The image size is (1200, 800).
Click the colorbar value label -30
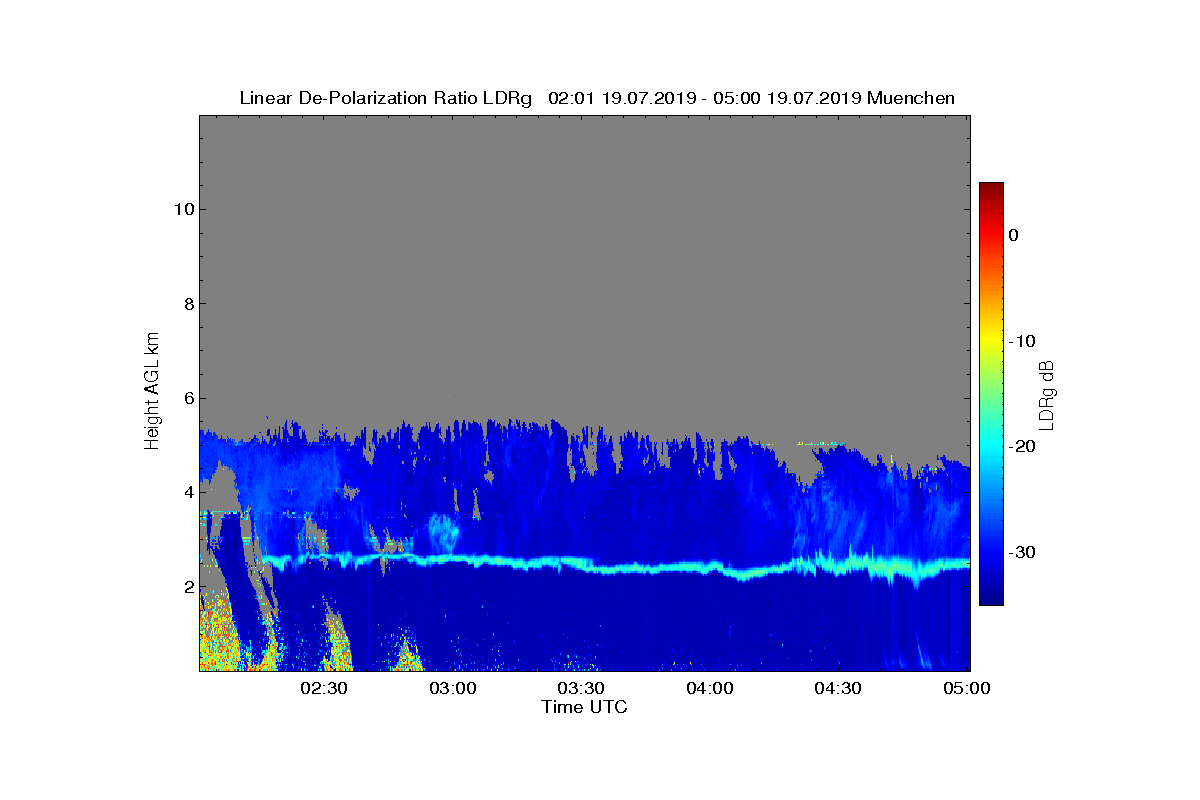(x=1021, y=553)
